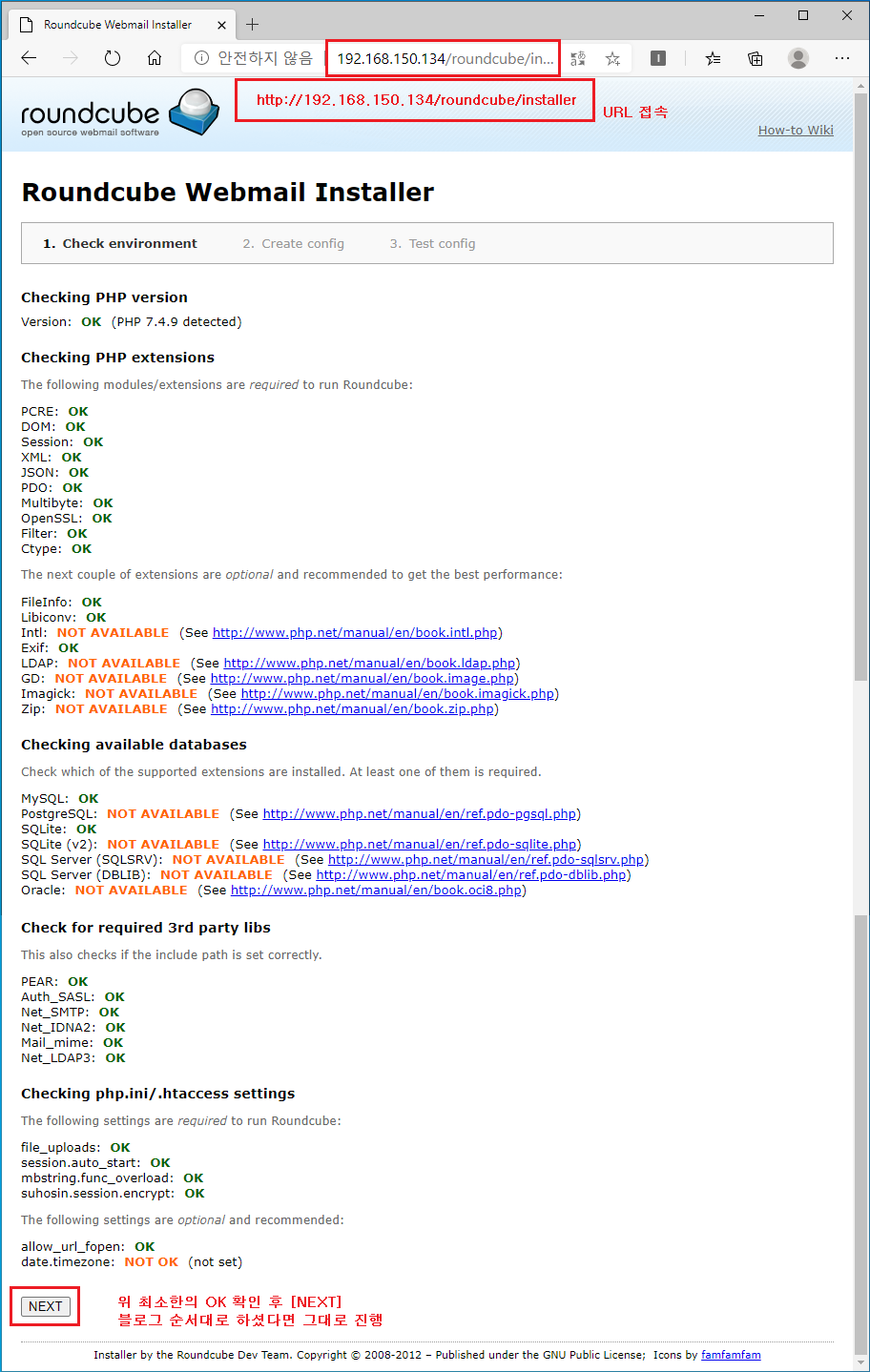Click the 'PHP 7.4.9 detected' text

point(176,321)
